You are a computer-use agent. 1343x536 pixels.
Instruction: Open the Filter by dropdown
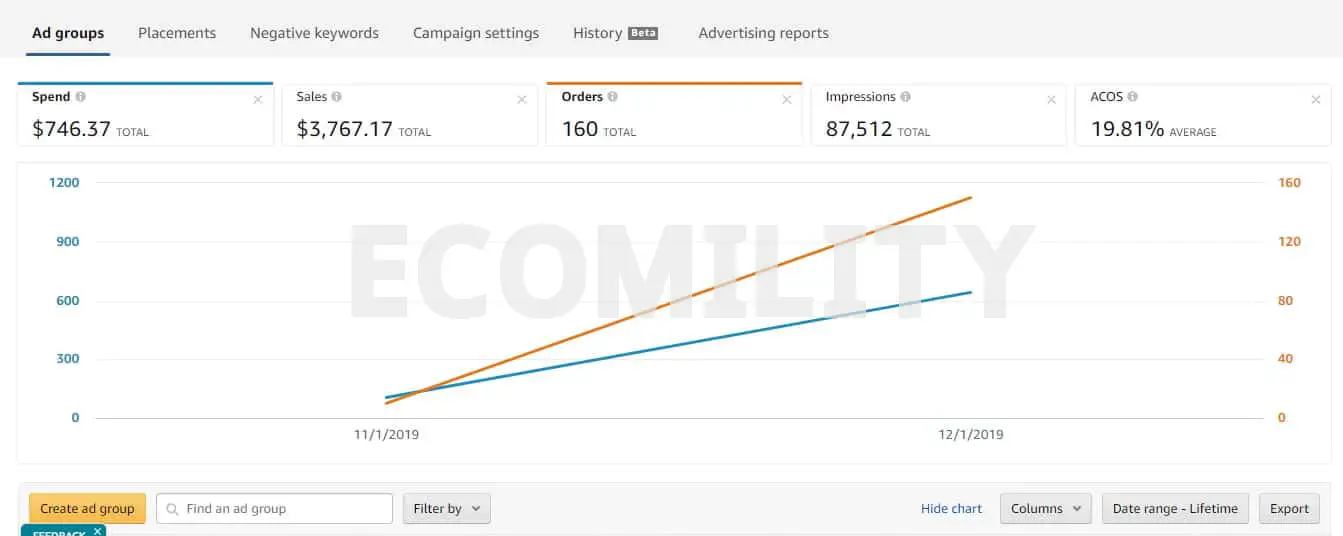tap(447, 508)
